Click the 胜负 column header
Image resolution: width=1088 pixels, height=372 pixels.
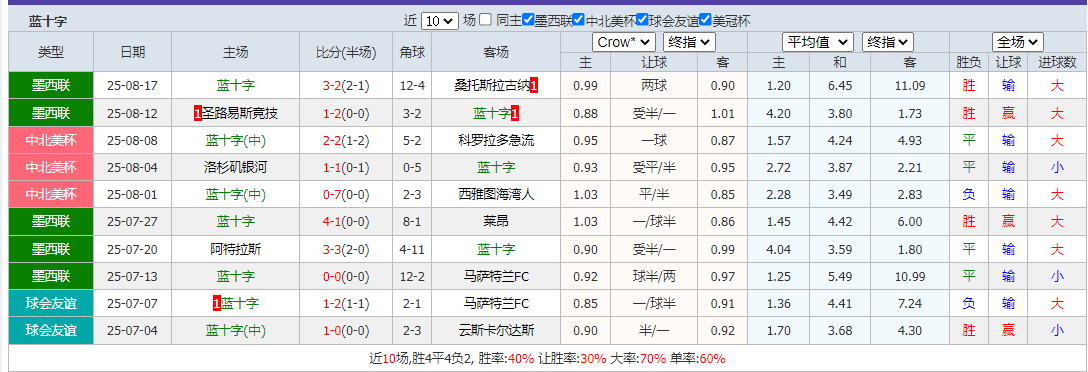[969, 62]
